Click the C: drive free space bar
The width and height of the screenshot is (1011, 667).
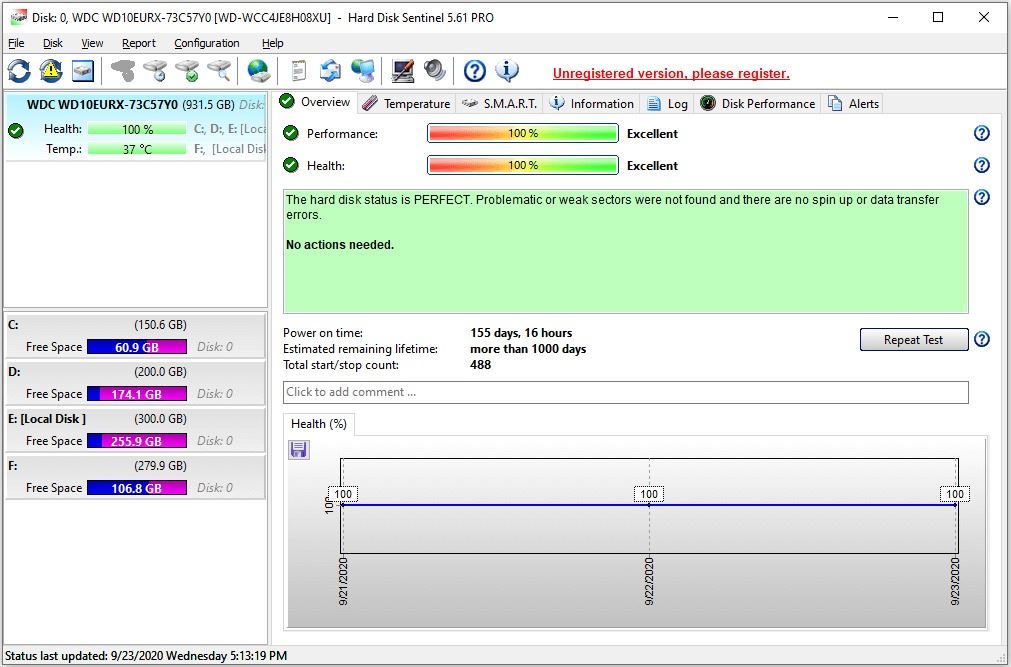click(136, 347)
